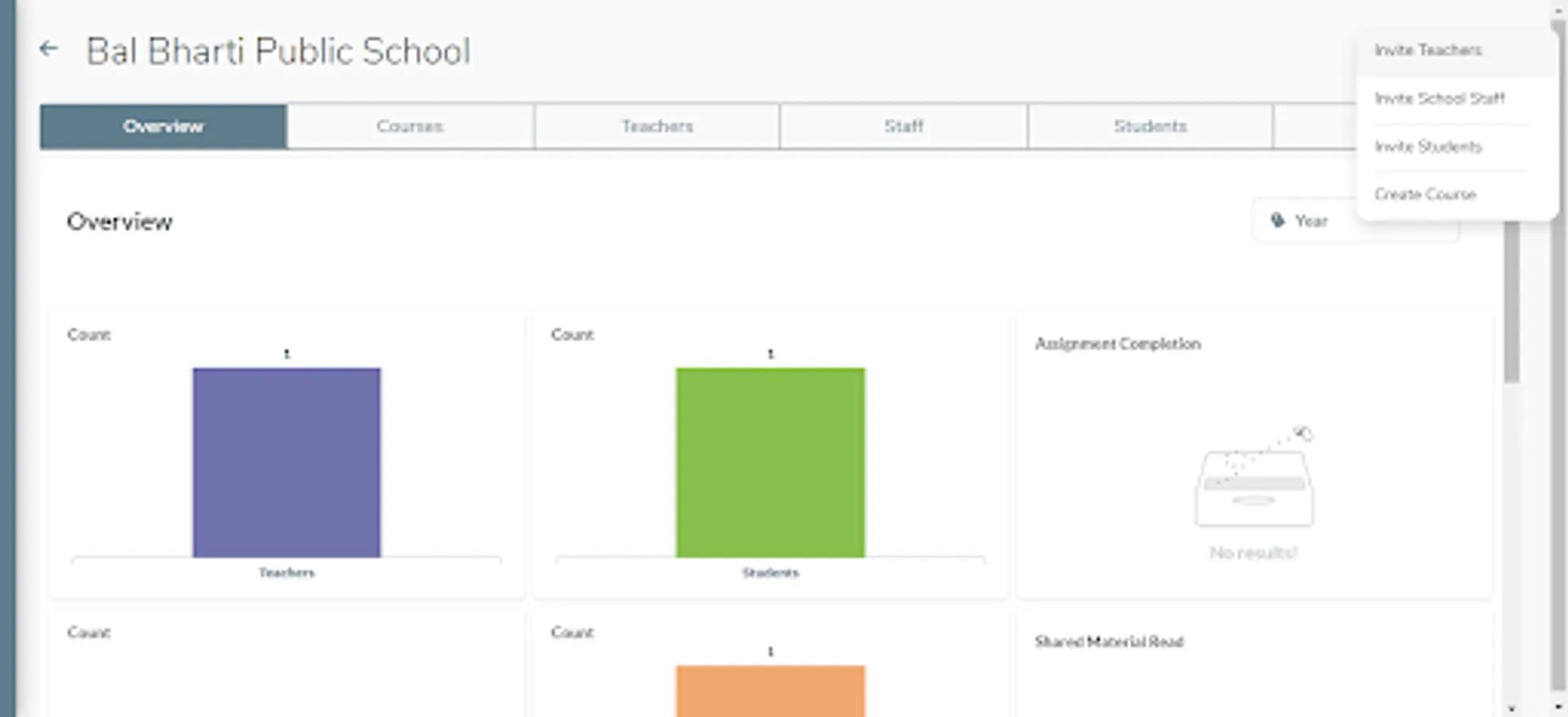Click the Teachers axis label
Screen dimensions: 1568x717
(x=287, y=573)
